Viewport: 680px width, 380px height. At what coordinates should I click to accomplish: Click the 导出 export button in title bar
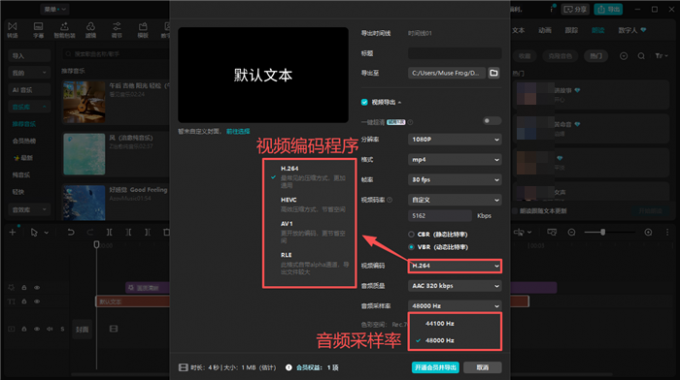pyautogui.click(x=608, y=9)
